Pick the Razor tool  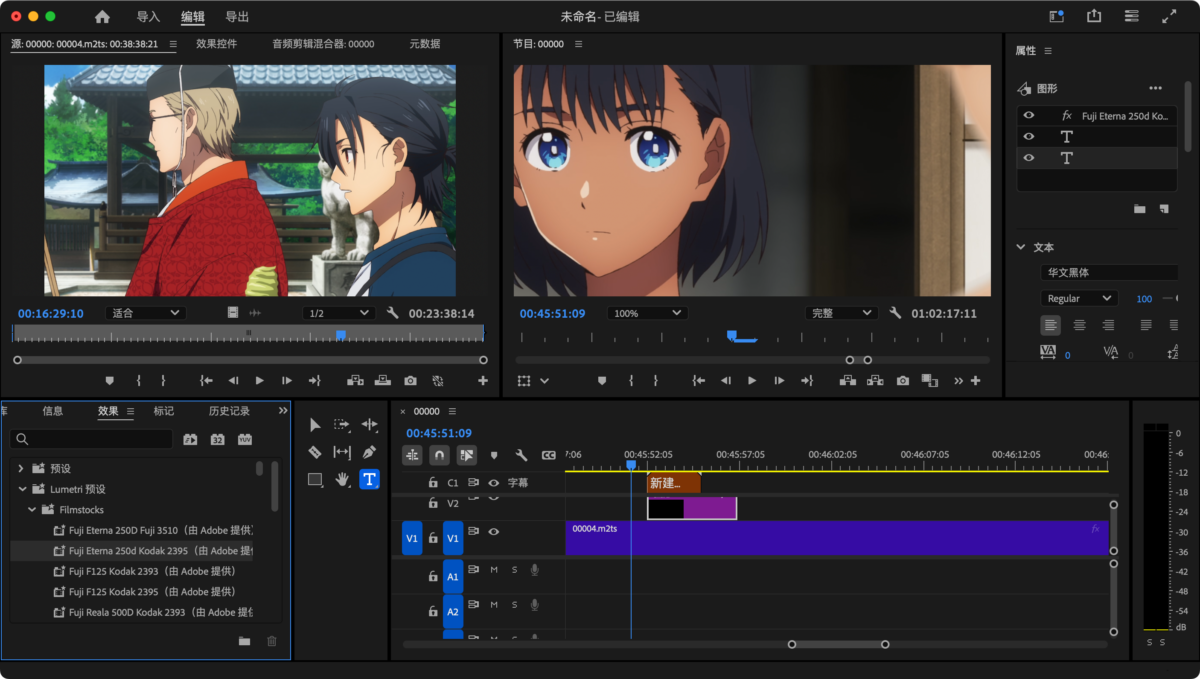[x=315, y=452]
